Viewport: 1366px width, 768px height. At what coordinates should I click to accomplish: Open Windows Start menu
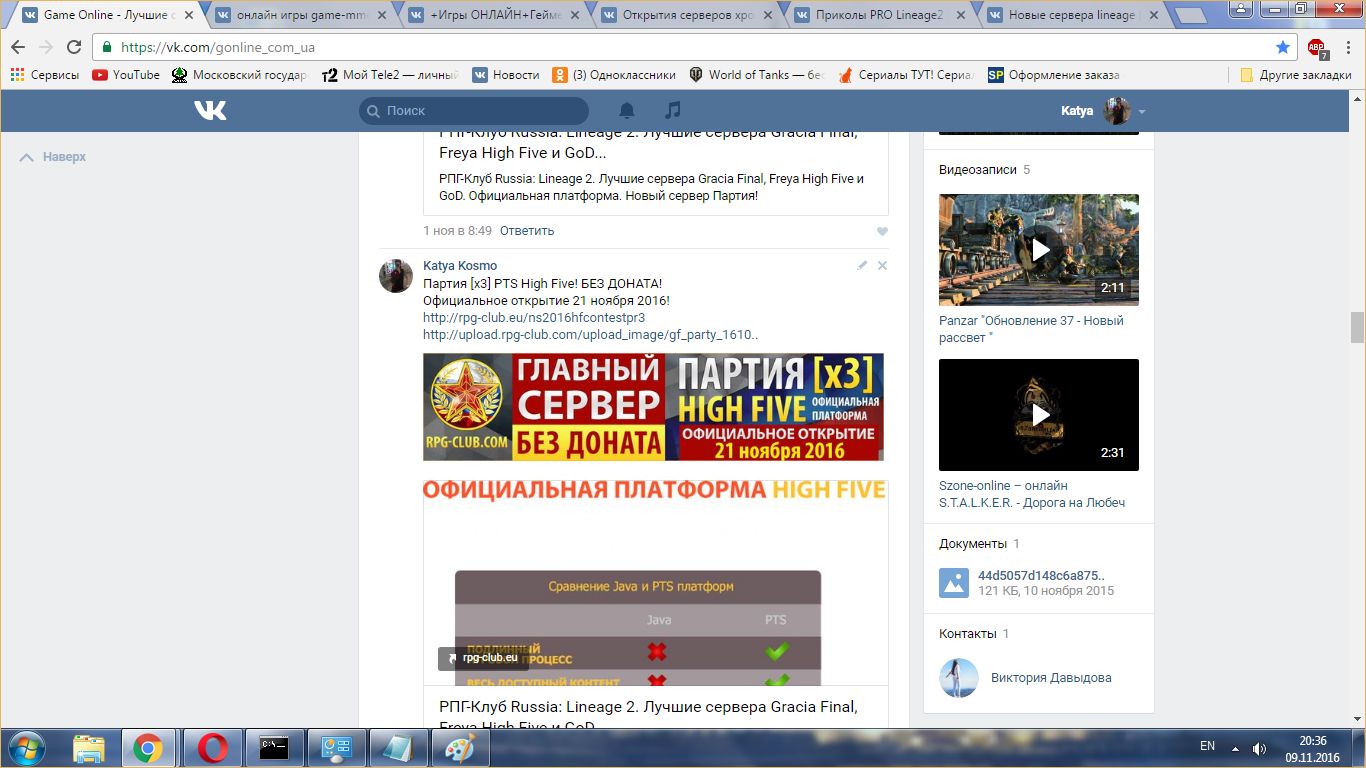(25, 748)
